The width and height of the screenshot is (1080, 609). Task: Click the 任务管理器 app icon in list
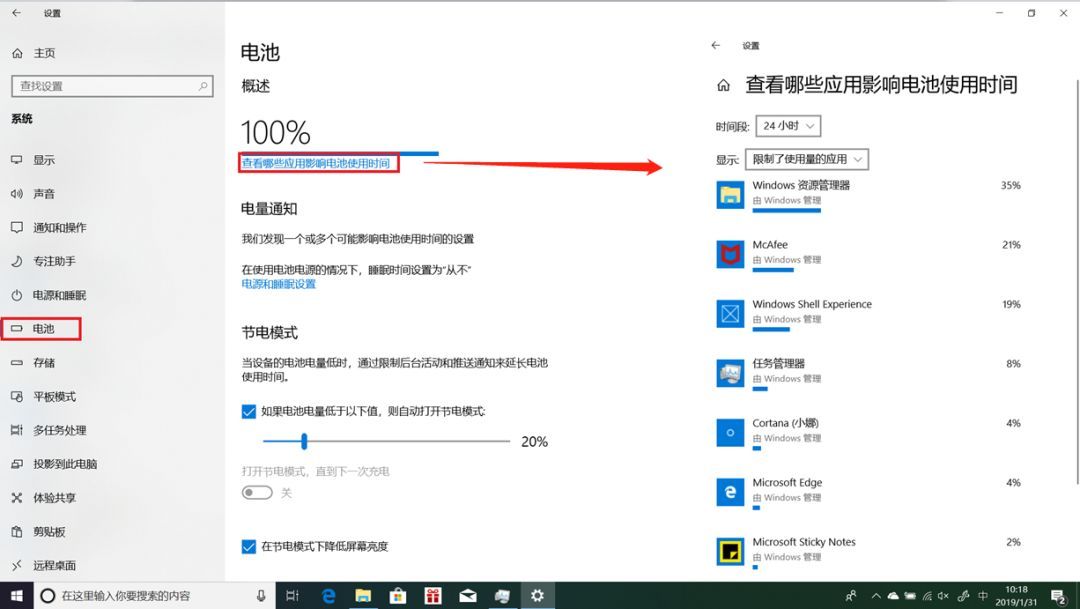[x=731, y=373]
